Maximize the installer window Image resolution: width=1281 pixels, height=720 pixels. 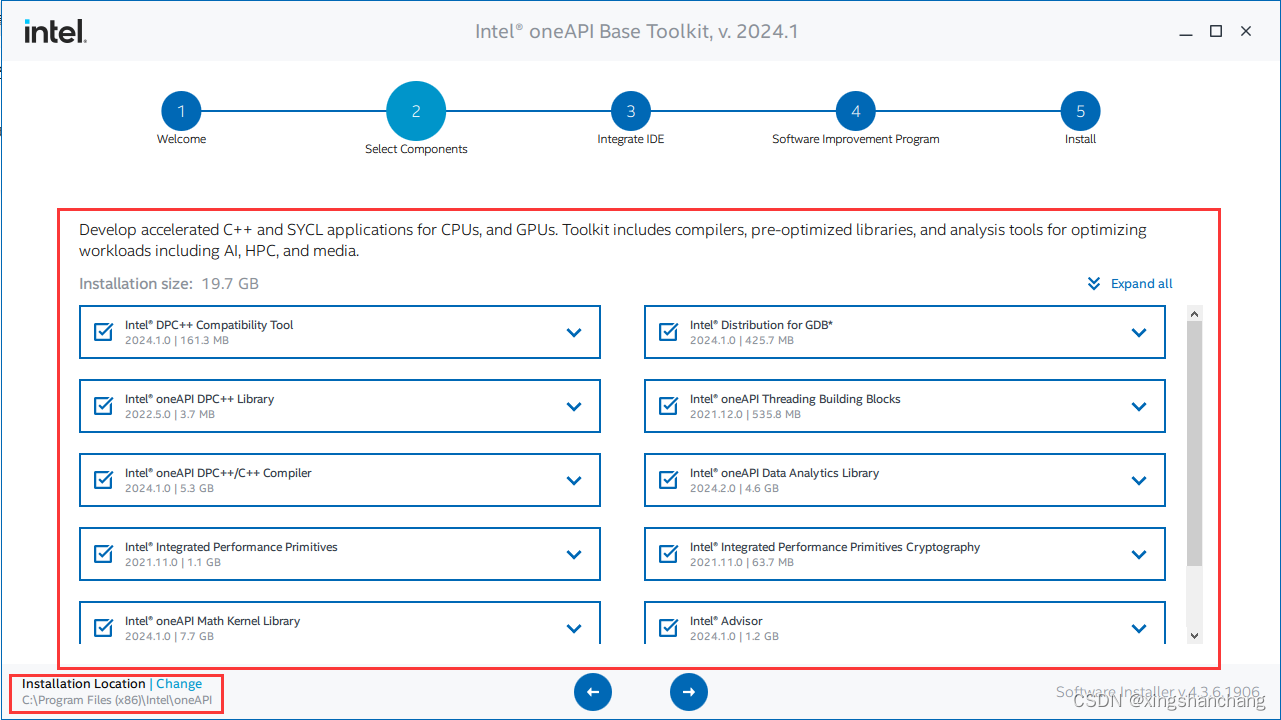coord(1216,31)
